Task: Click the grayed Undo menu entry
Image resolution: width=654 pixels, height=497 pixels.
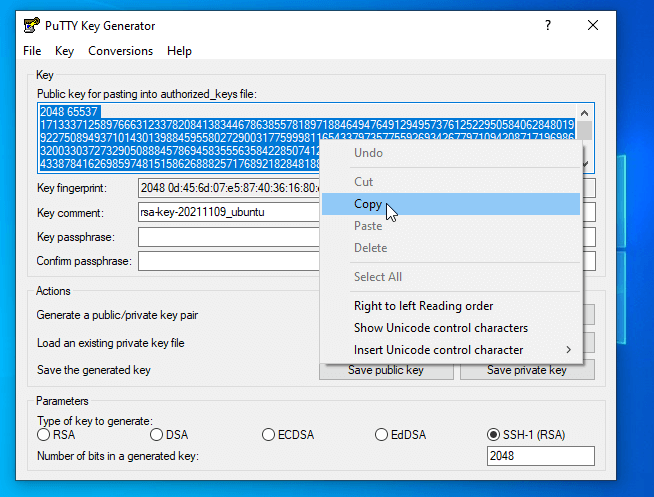Action: 451,153
